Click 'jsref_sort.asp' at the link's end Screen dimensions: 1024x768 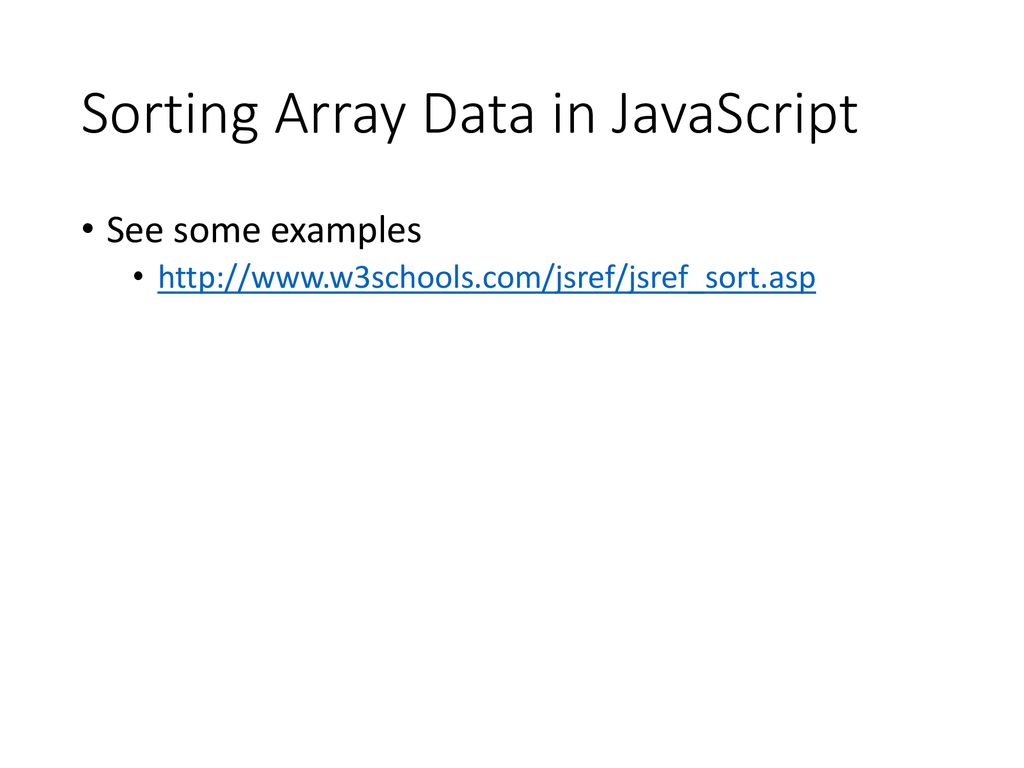[x=722, y=278]
